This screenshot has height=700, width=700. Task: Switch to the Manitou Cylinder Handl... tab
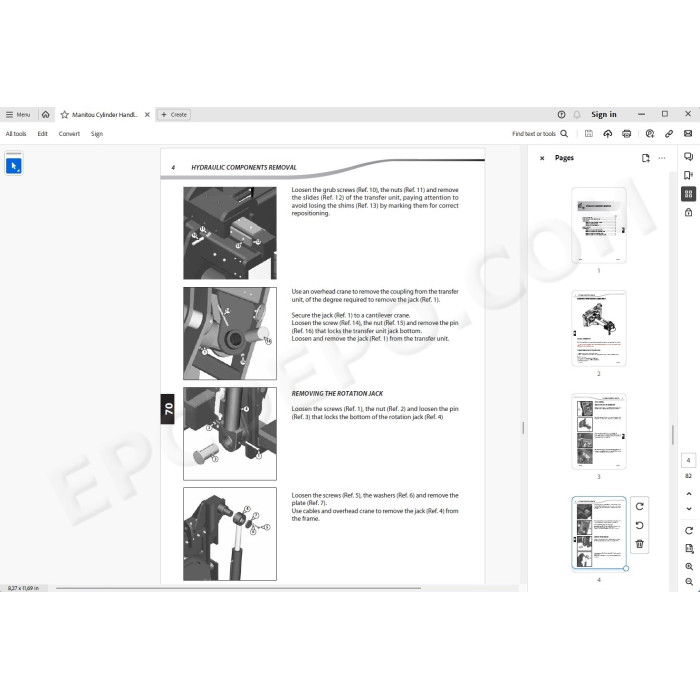(x=105, y=115)
